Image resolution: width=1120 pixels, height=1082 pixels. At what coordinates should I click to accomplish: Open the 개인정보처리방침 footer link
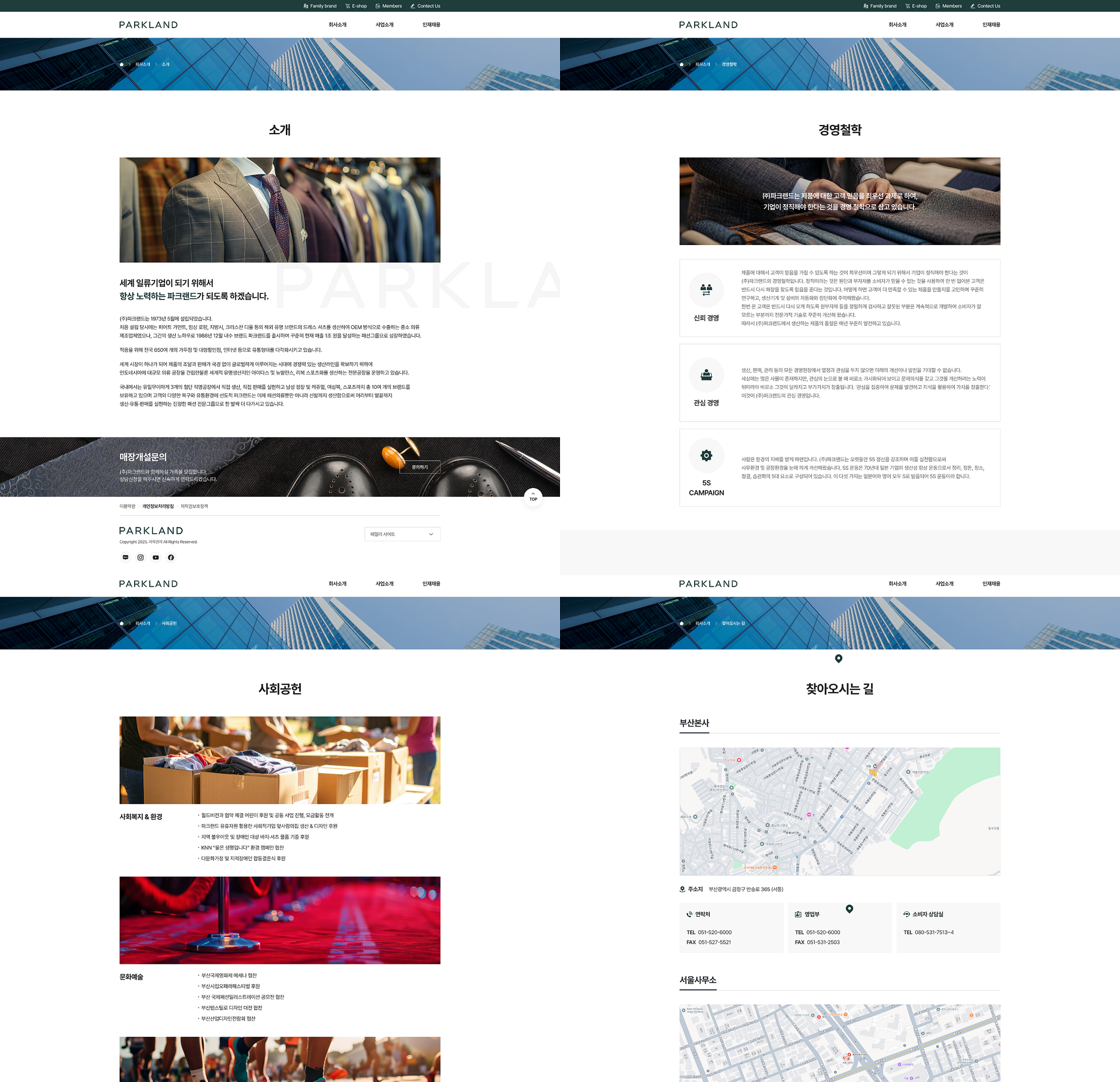[157, 506]
